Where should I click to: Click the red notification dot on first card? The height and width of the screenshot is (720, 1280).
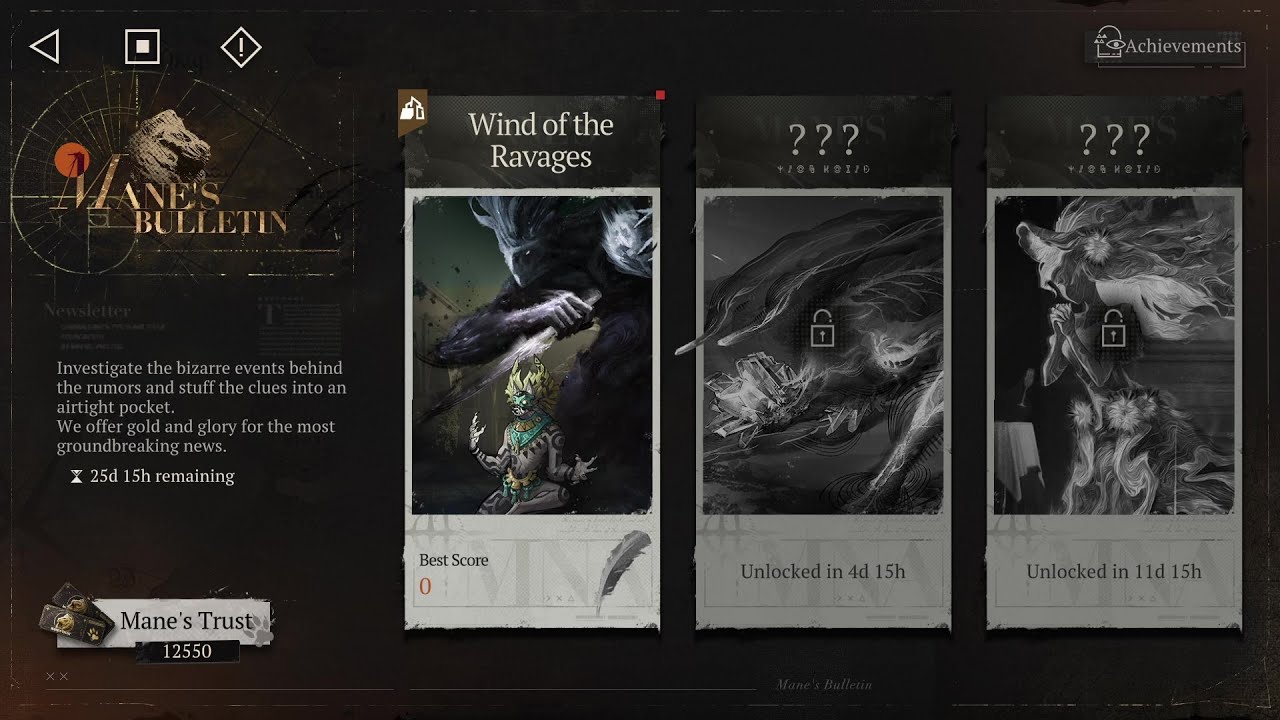point(660,95)
